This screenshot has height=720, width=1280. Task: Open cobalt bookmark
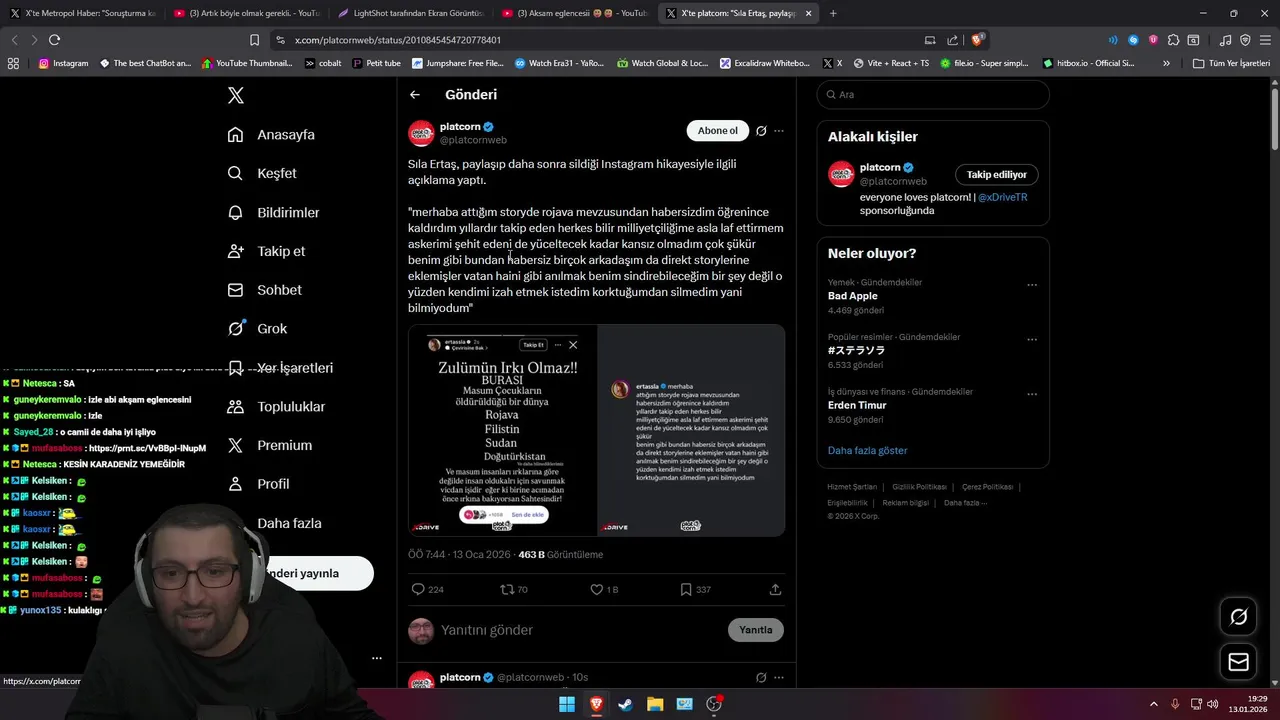[x=323, y=63]
